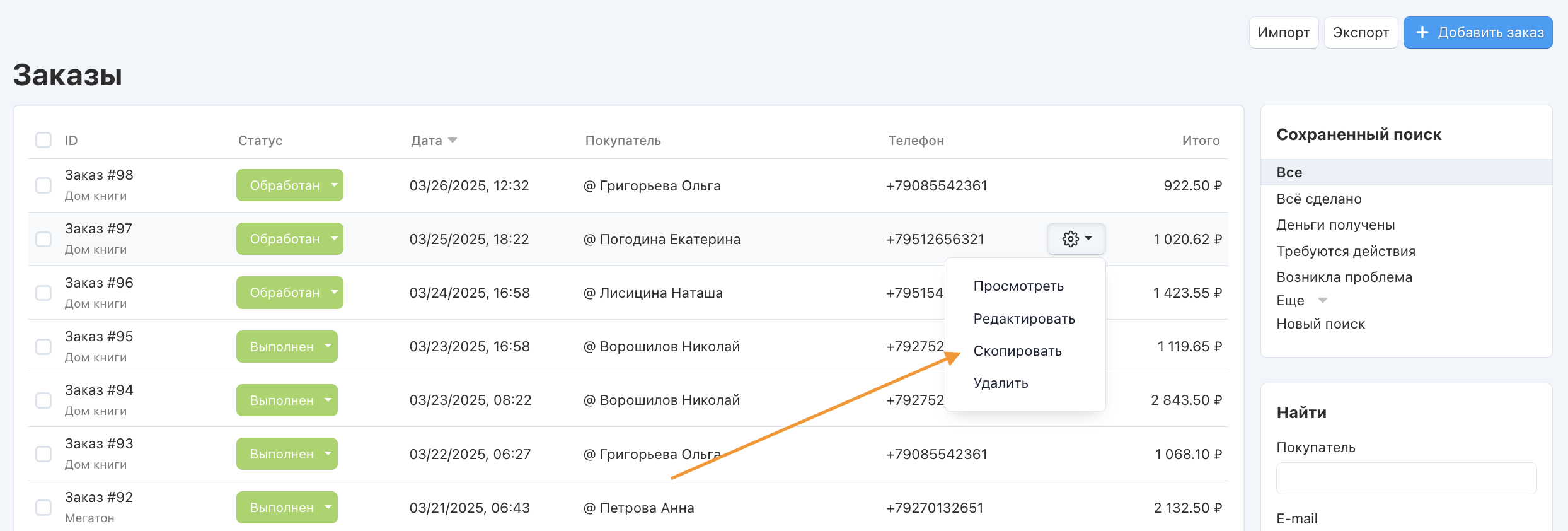Open status dropdown for Заказ #98
The width and height of the screenshot is (1568, 531).
334,185
